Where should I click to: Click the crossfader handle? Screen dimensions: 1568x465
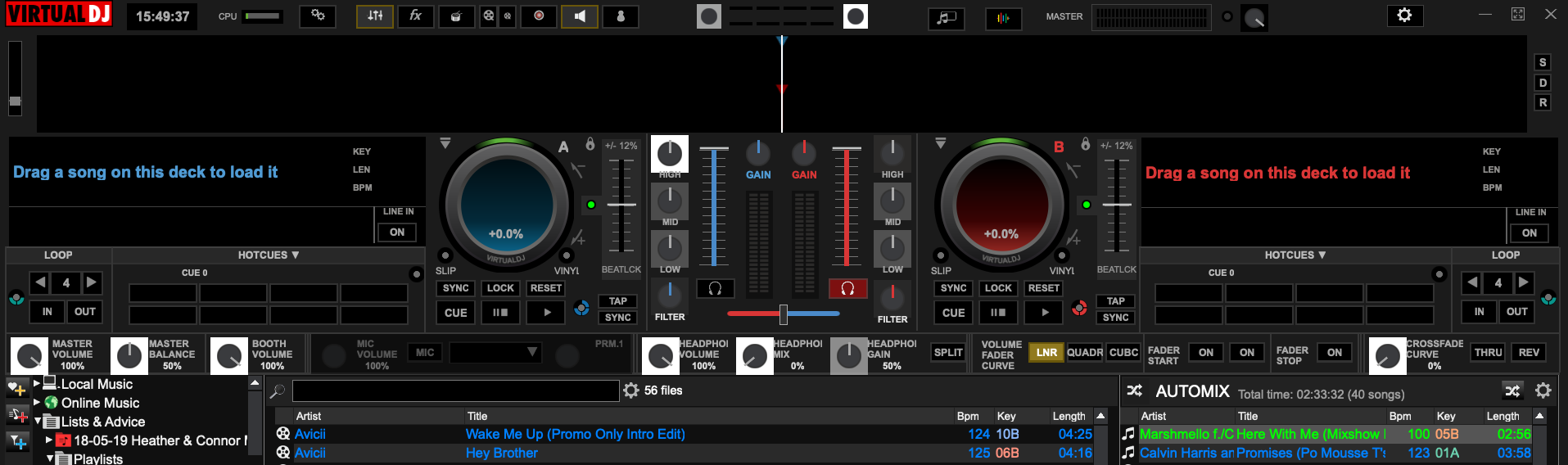(784, 314)
